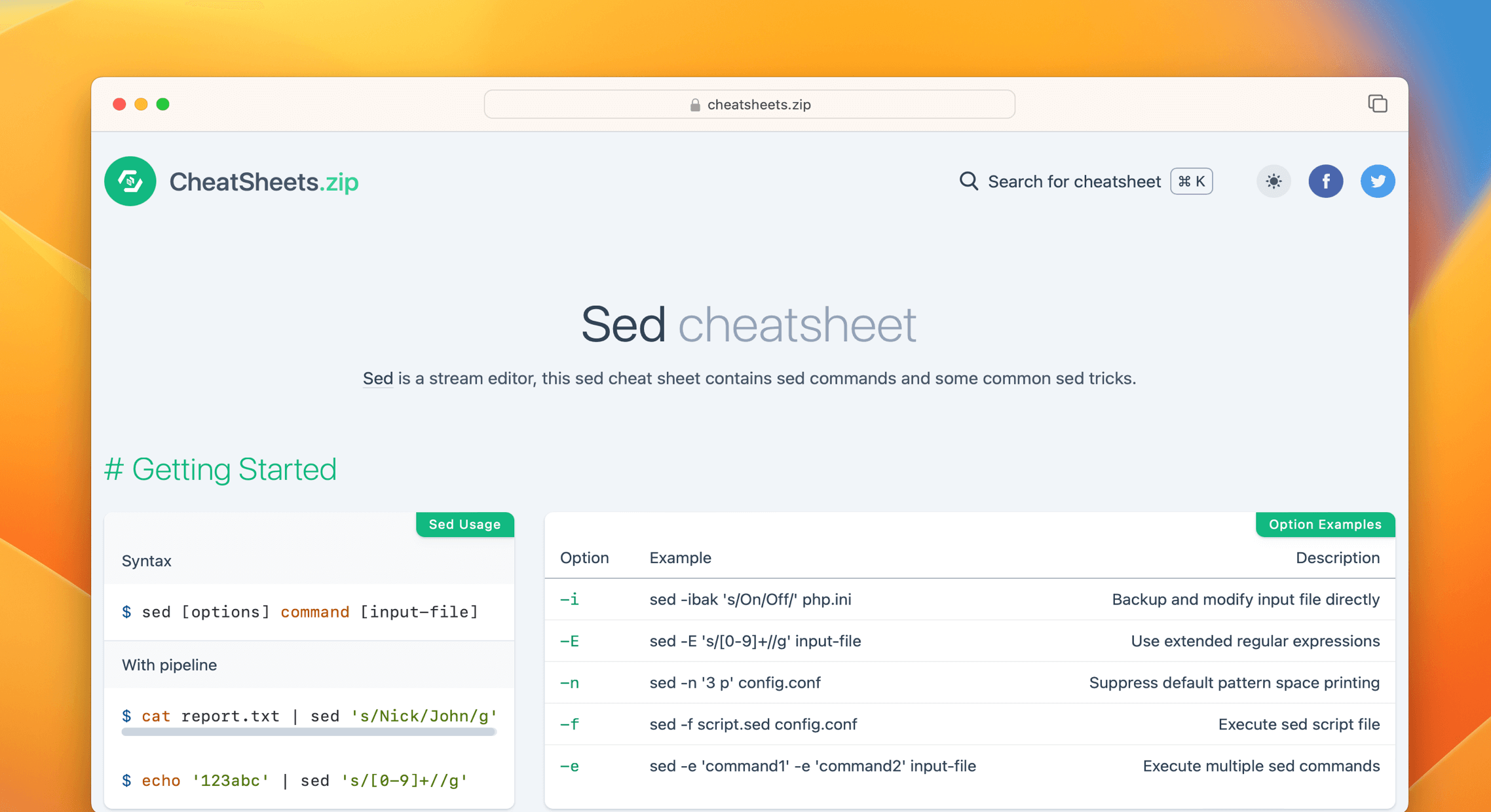Click the cat report.txt pipeline code line
Screen dimensions: 1491x812
click(310, 716)
